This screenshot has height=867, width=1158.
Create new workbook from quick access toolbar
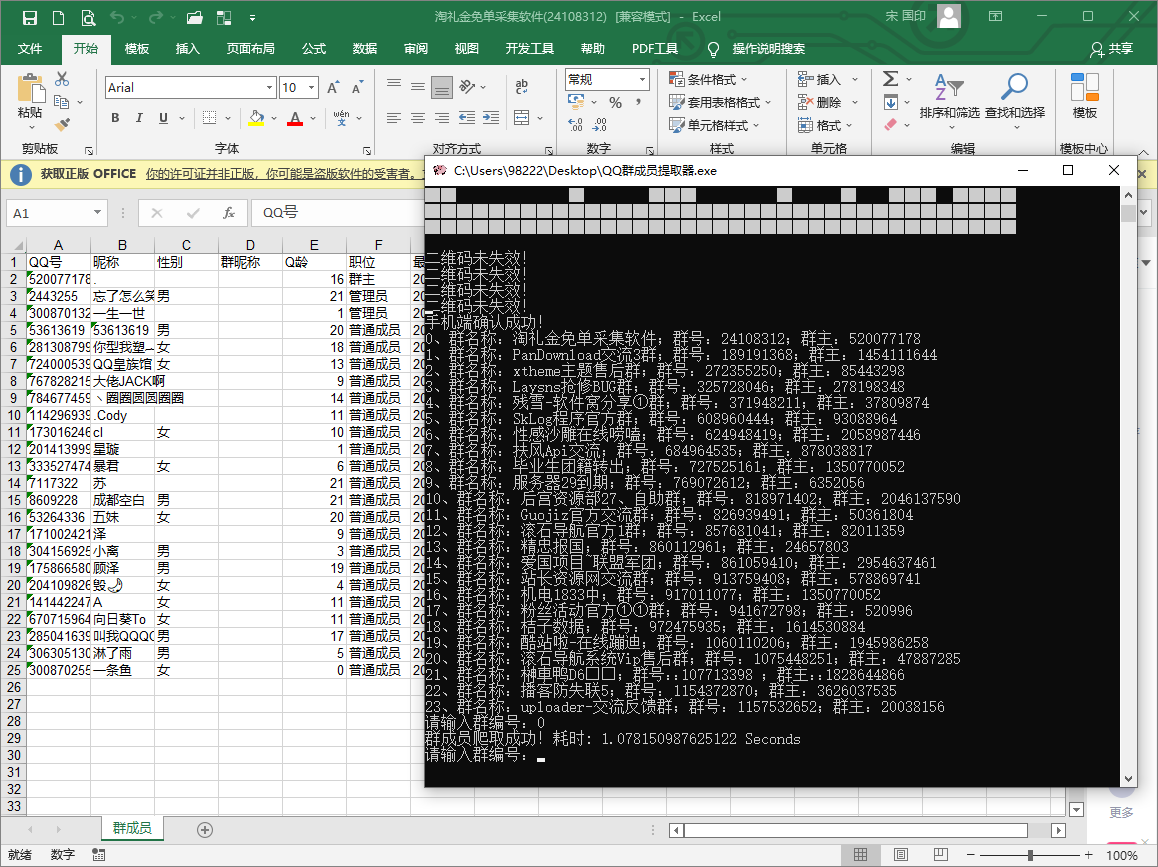pyautogui.click(x=58, y=17)
